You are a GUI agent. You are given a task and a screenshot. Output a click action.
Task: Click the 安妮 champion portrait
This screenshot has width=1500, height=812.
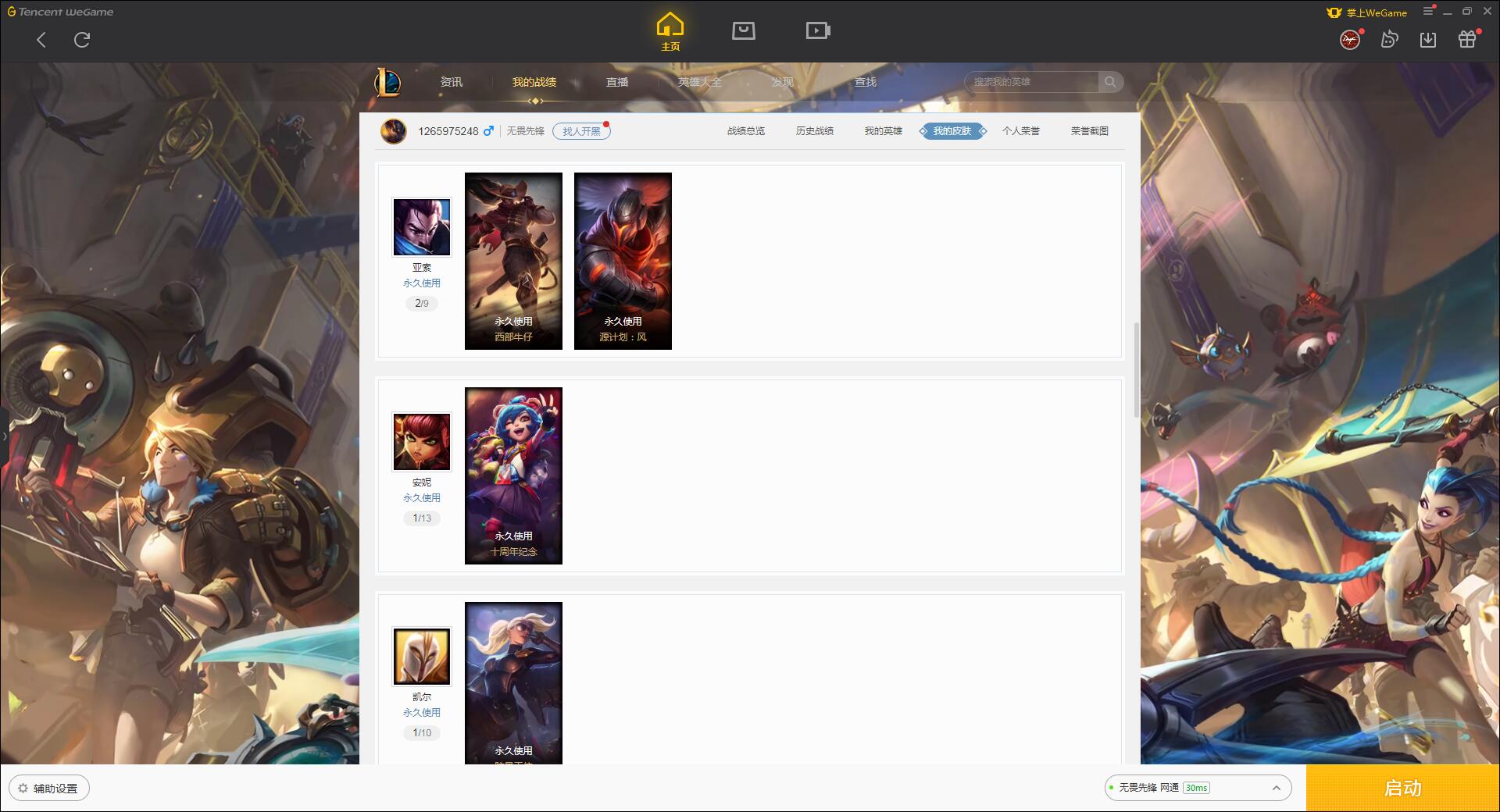coord(422,442)
